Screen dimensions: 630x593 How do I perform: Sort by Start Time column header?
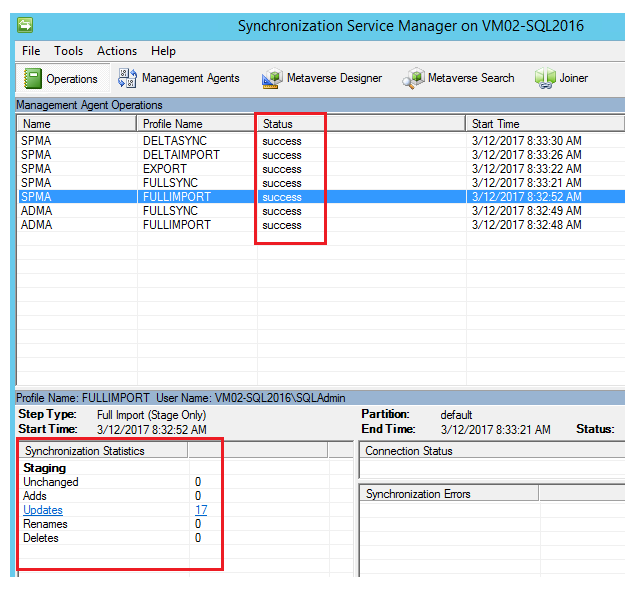[545, 124]
